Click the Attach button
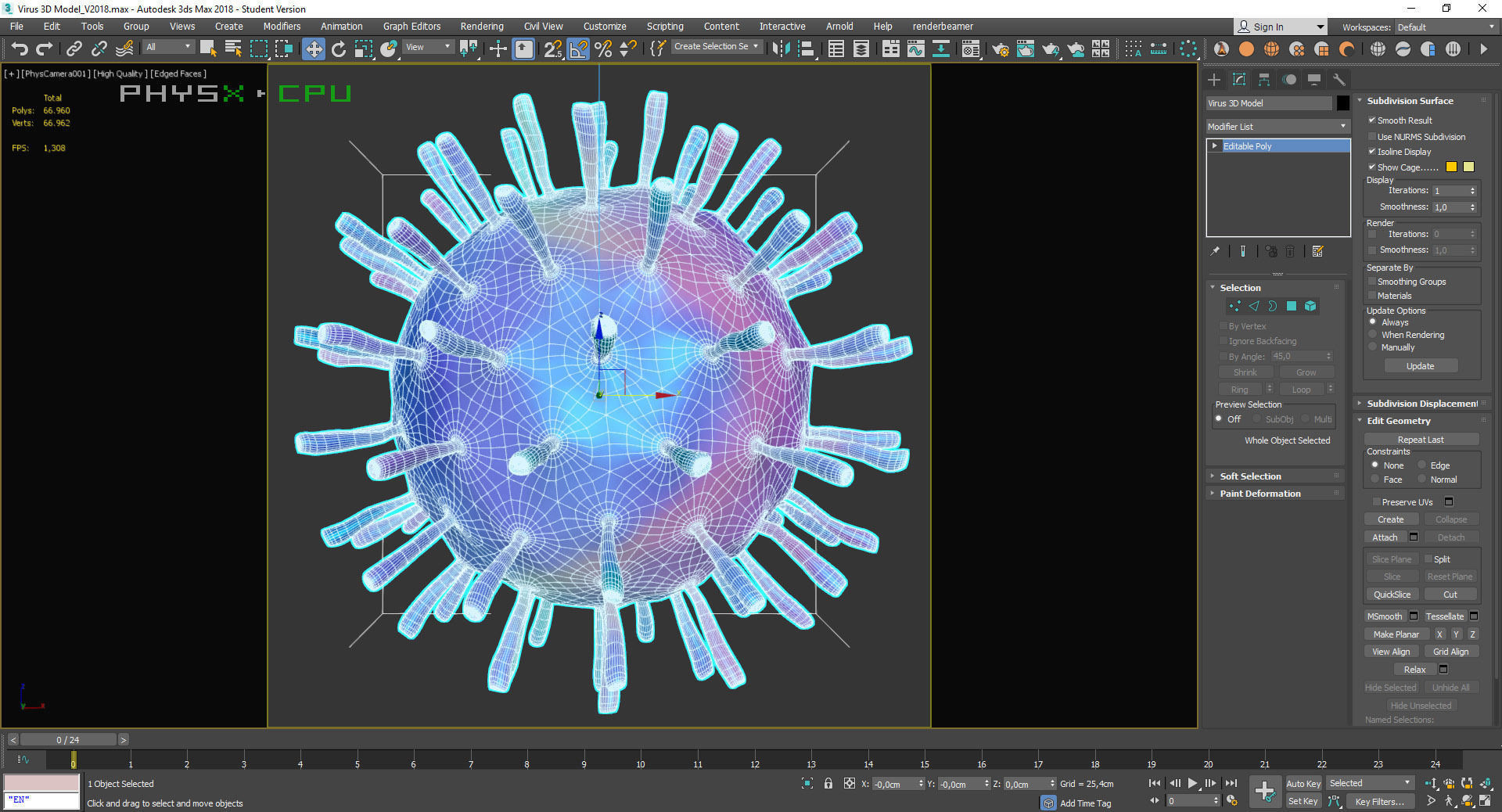The height and width of the screenshot is (812, 1502). 1385,537
